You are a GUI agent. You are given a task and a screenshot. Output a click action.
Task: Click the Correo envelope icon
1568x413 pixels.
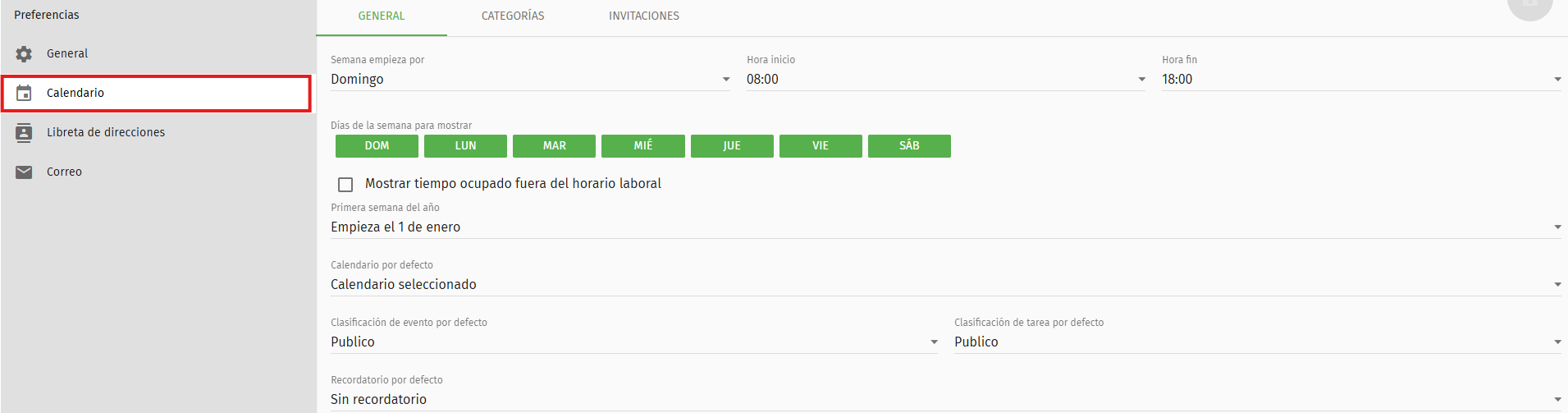click(x=24, y=172)
